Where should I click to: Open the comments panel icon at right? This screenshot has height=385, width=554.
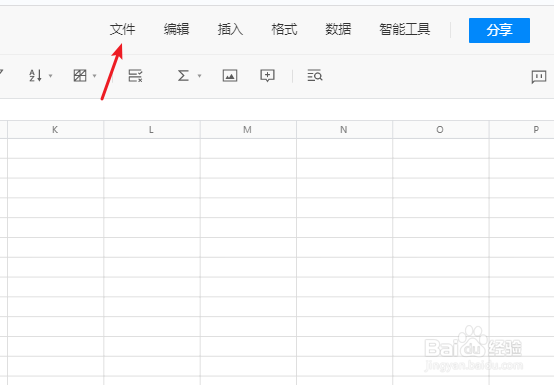click(x=539, y=77)
